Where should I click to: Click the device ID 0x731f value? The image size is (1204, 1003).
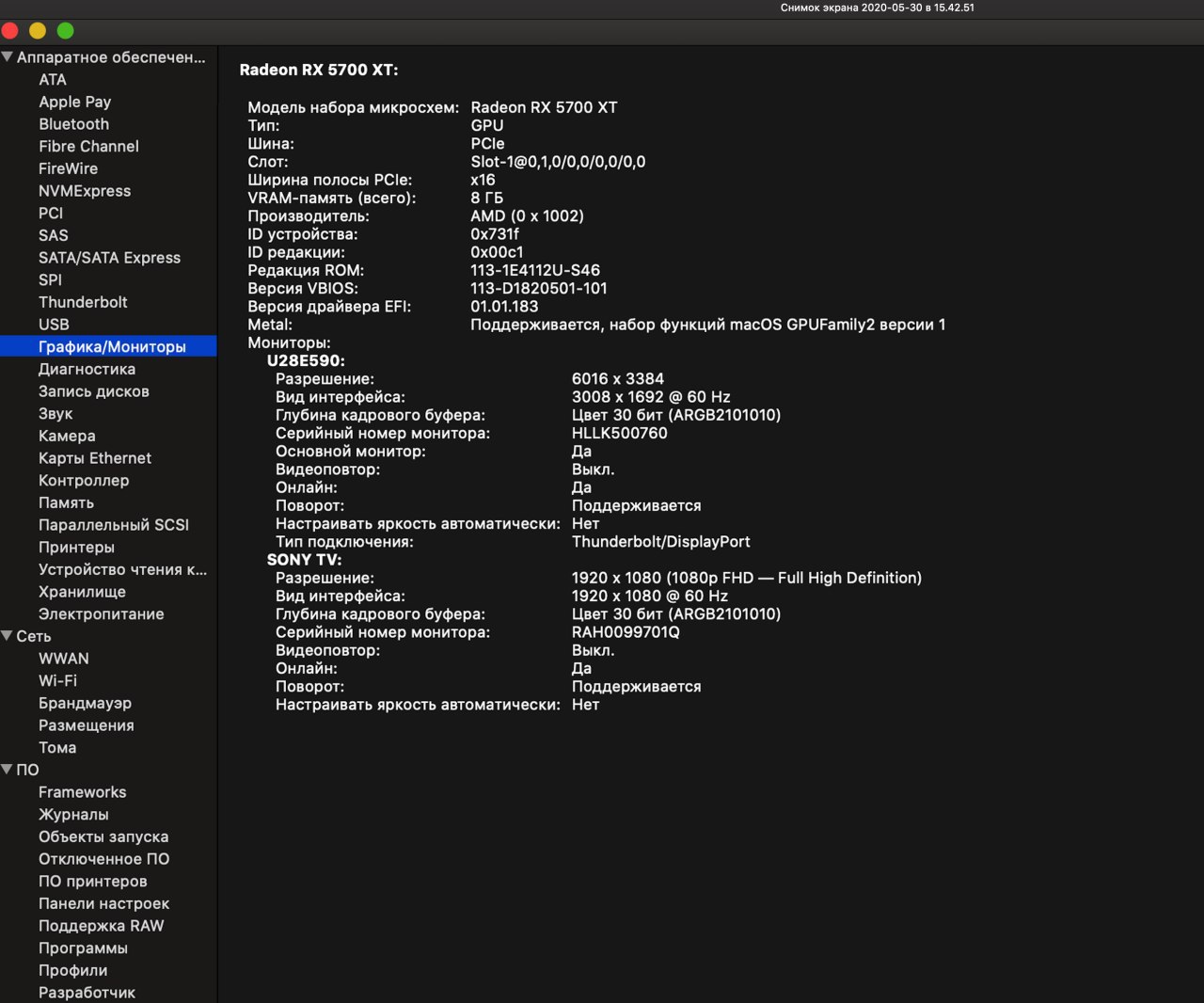[495, 234]
